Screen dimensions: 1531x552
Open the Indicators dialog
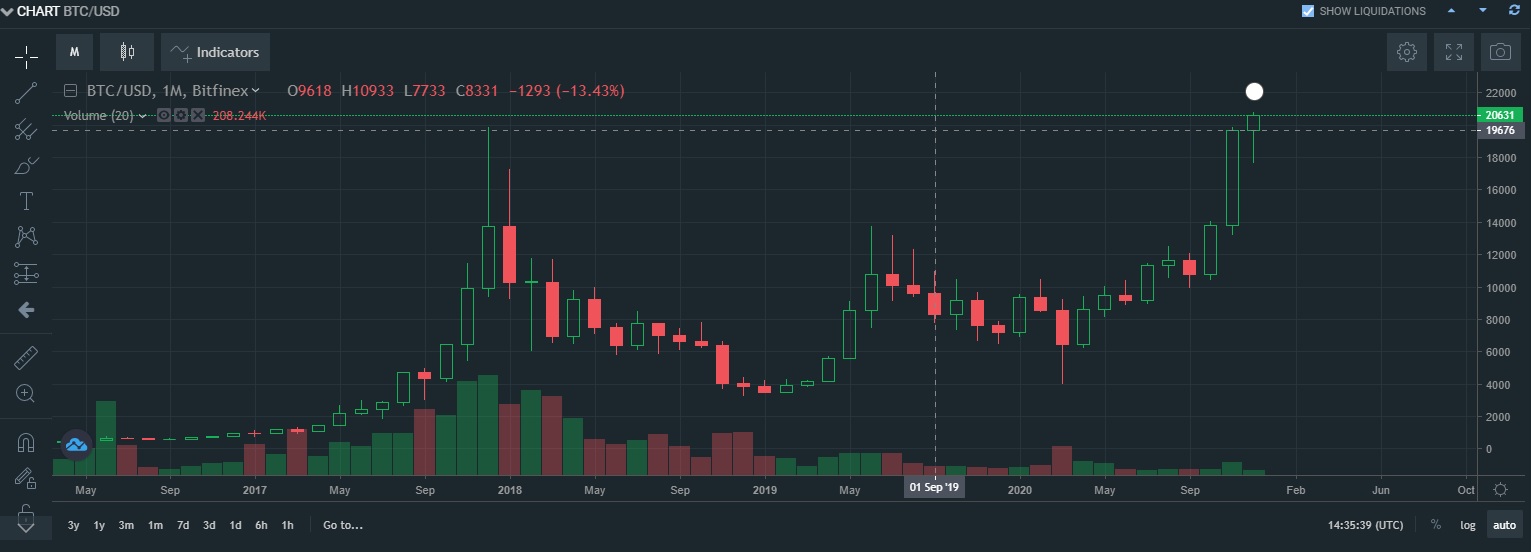click(215, 52)
